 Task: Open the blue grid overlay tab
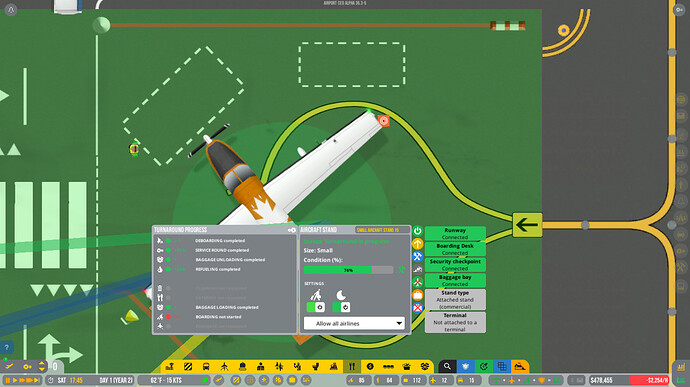pos(502,366)
